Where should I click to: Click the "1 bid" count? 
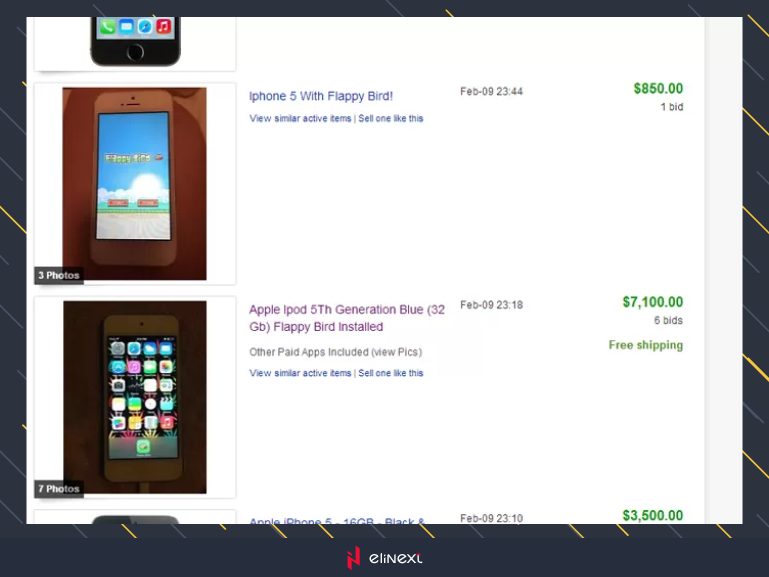point(671,107)
